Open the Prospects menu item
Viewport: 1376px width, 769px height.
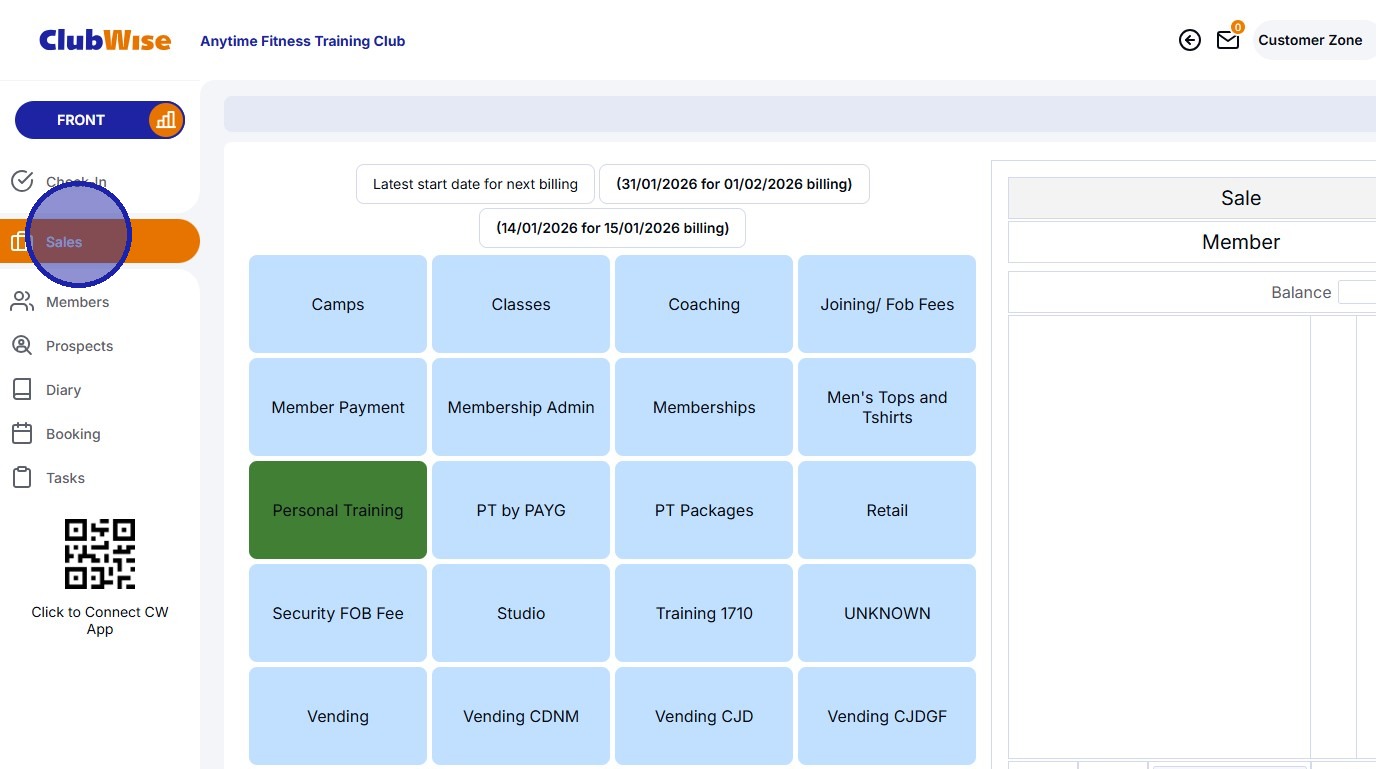[x=79, y=346]
